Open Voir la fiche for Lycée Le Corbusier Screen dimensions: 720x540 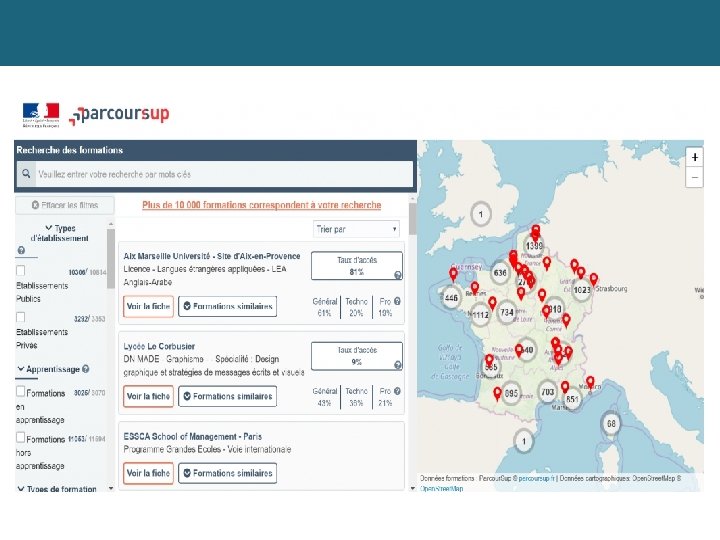click(x=148, y=396)
